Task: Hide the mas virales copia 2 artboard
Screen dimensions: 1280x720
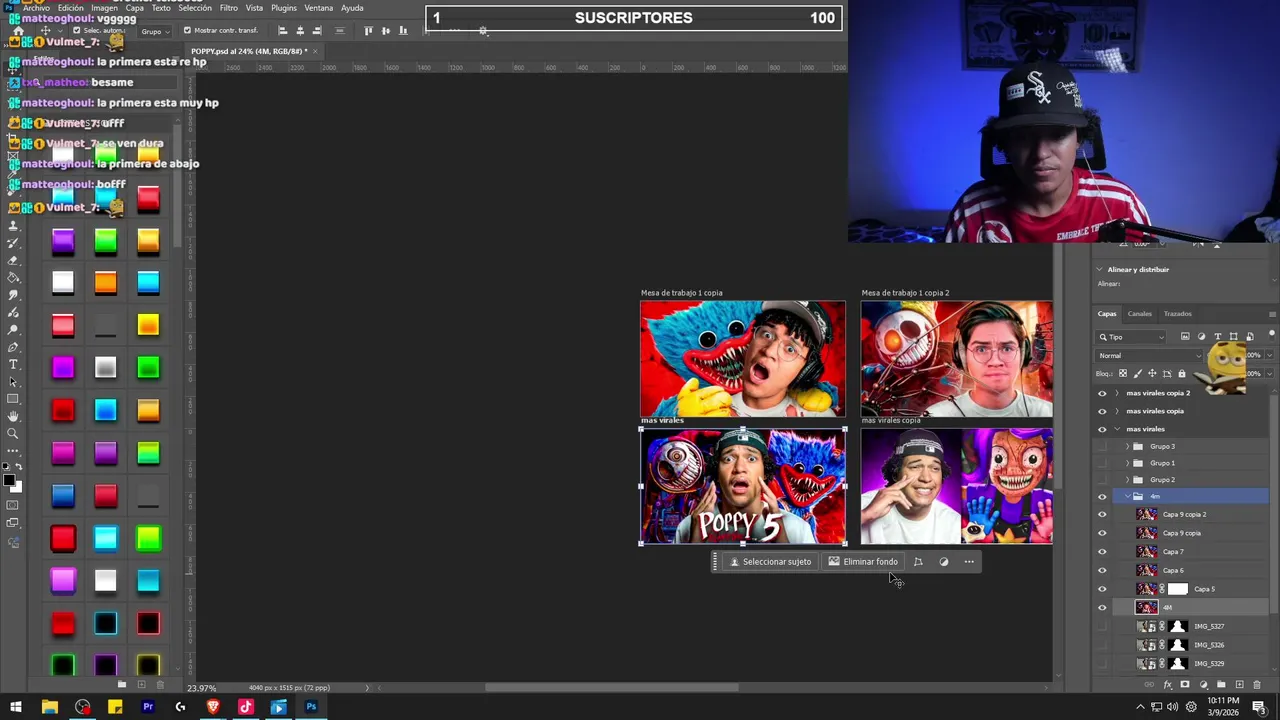Action: [x=1102, y=393]
